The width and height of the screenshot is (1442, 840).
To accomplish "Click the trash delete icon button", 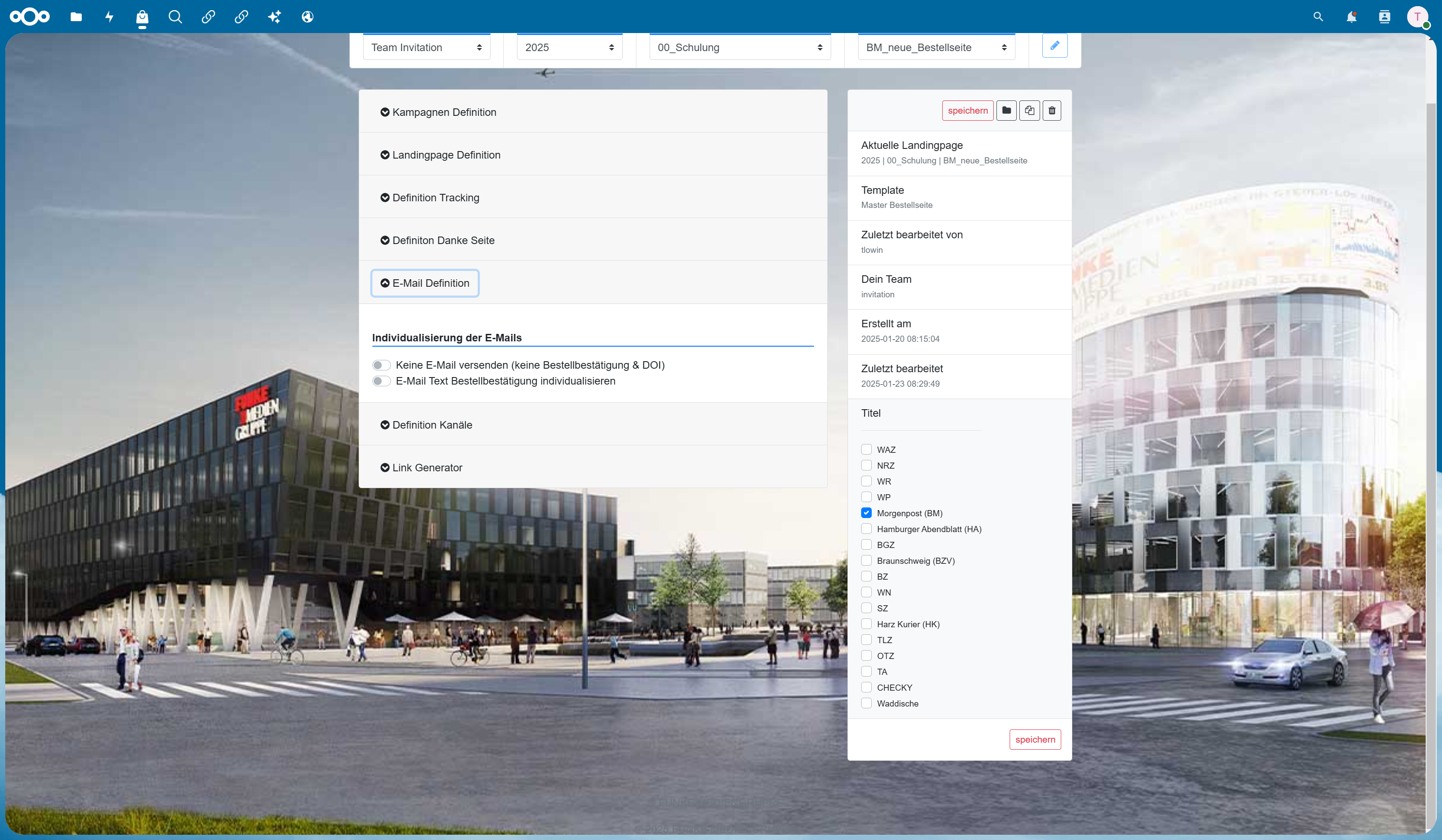I will click(x=1052, y=111).
